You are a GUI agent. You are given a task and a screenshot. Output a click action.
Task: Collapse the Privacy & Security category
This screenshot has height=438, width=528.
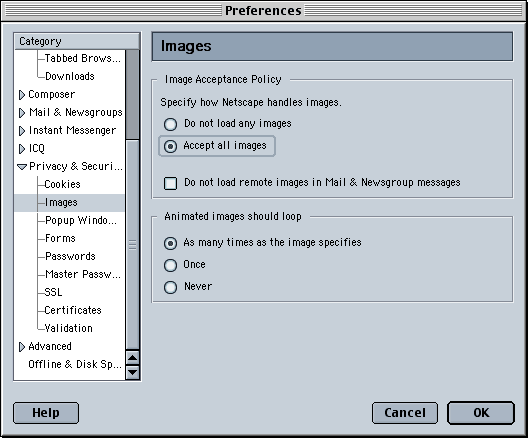tap(22, 167)
